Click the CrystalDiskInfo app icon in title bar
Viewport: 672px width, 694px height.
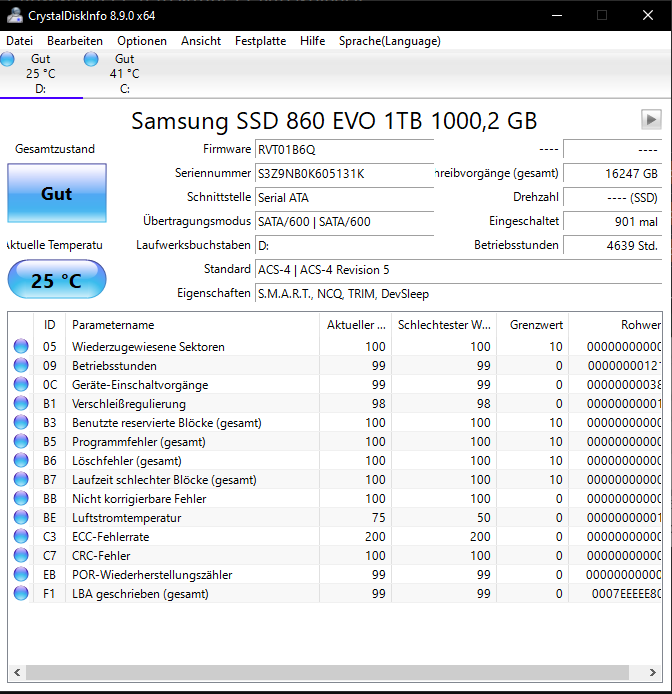click(14, 15)
